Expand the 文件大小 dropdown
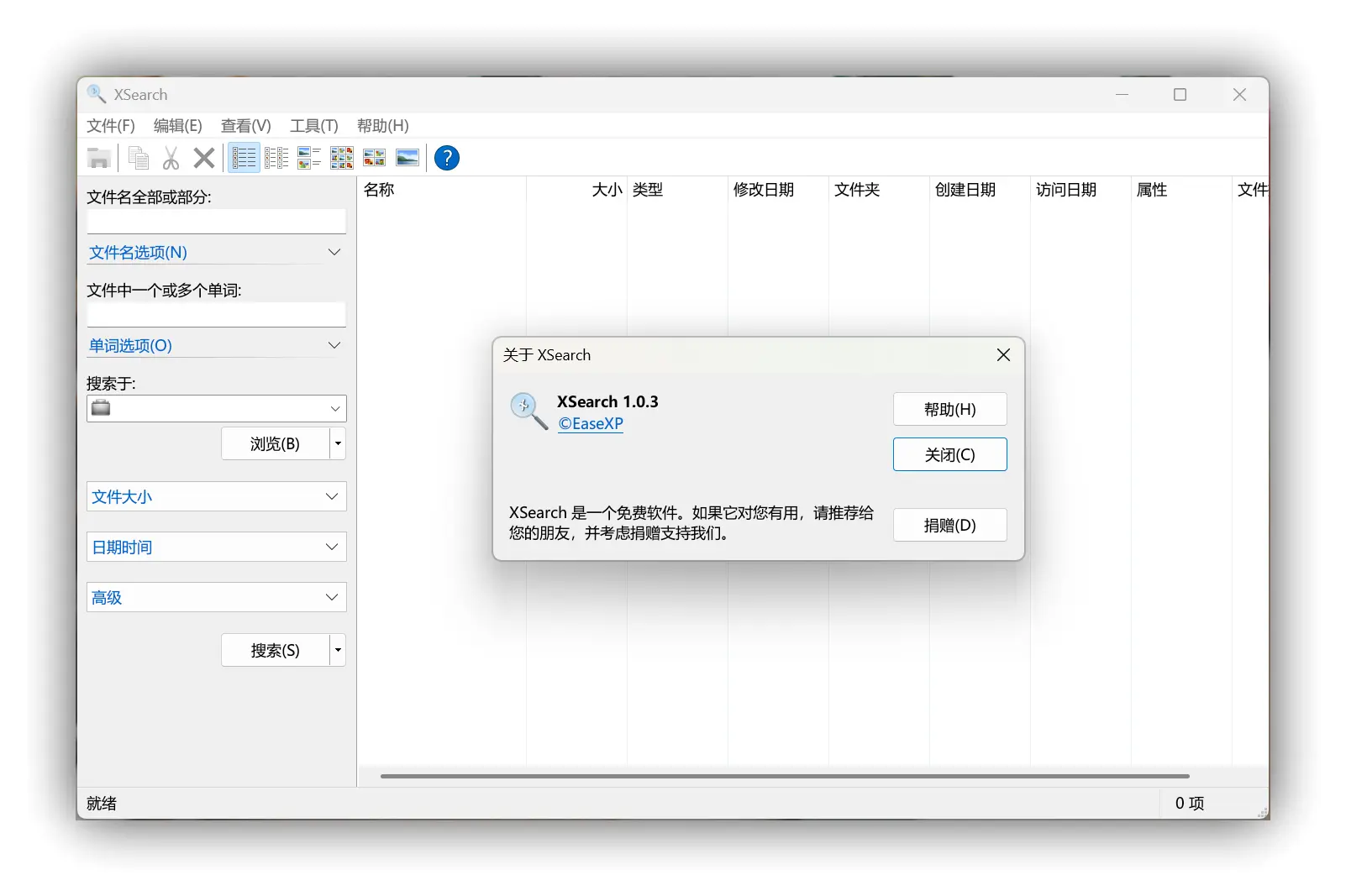This screenshot has height=896, width=1346. 216,496
